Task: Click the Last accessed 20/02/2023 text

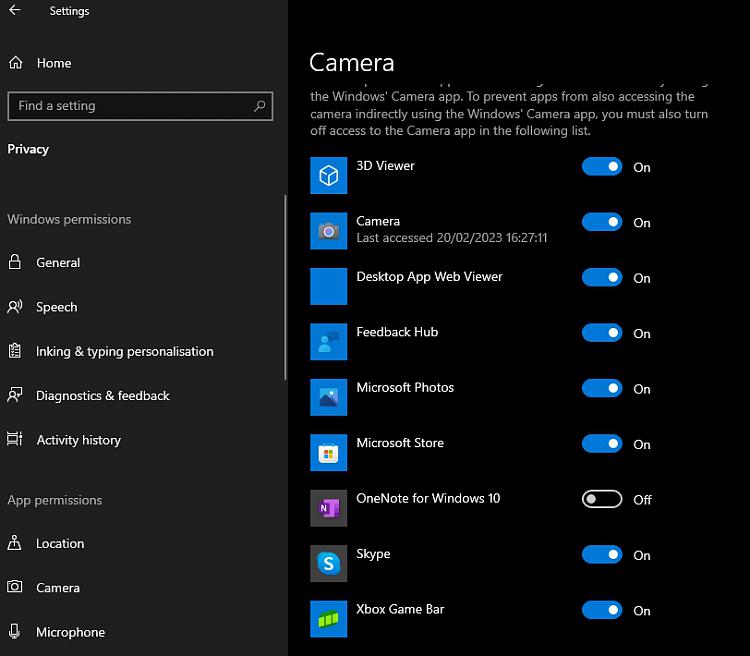Action: (x=452, y=238)
